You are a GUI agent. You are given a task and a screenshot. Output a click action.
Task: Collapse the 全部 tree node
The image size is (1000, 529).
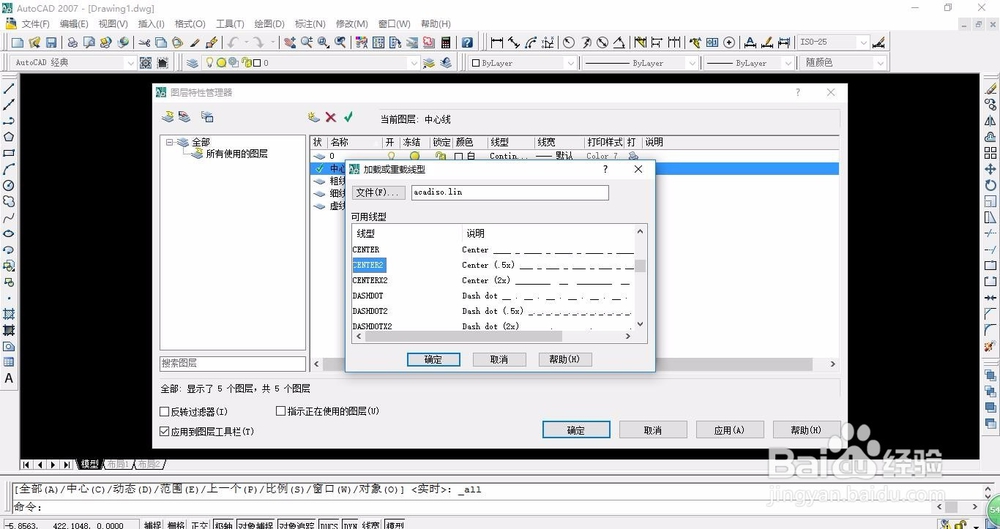click(x=170, y=142)
